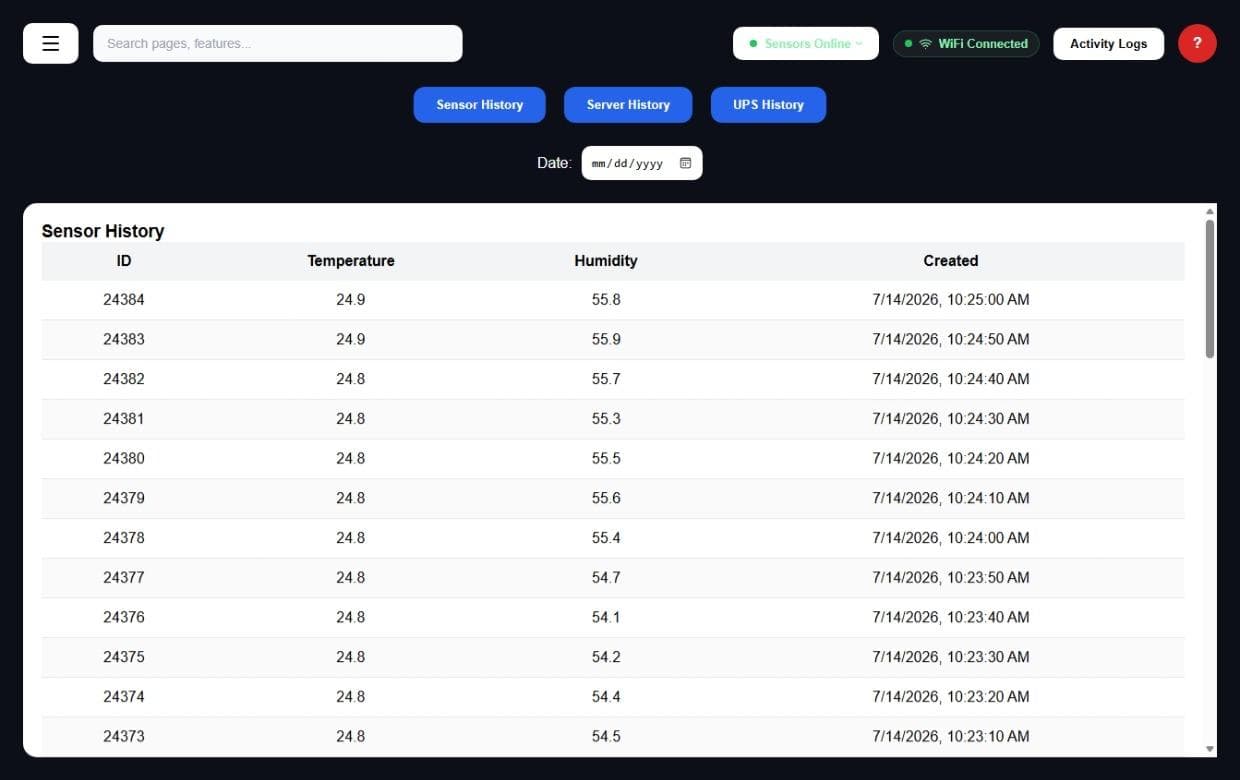This screenshot has height=780, width=1240.
Task: Click humidity value 55.9
Action: coord(606,340)
